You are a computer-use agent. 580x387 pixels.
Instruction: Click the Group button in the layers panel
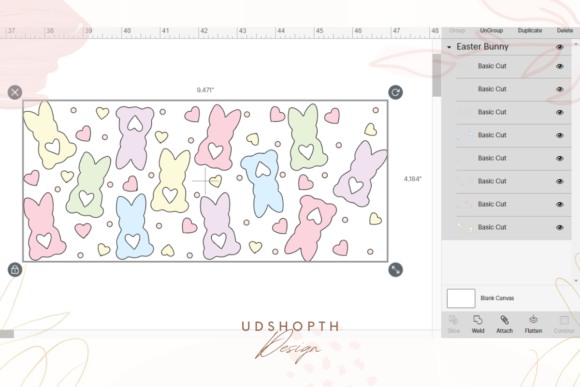click(457, 30)
